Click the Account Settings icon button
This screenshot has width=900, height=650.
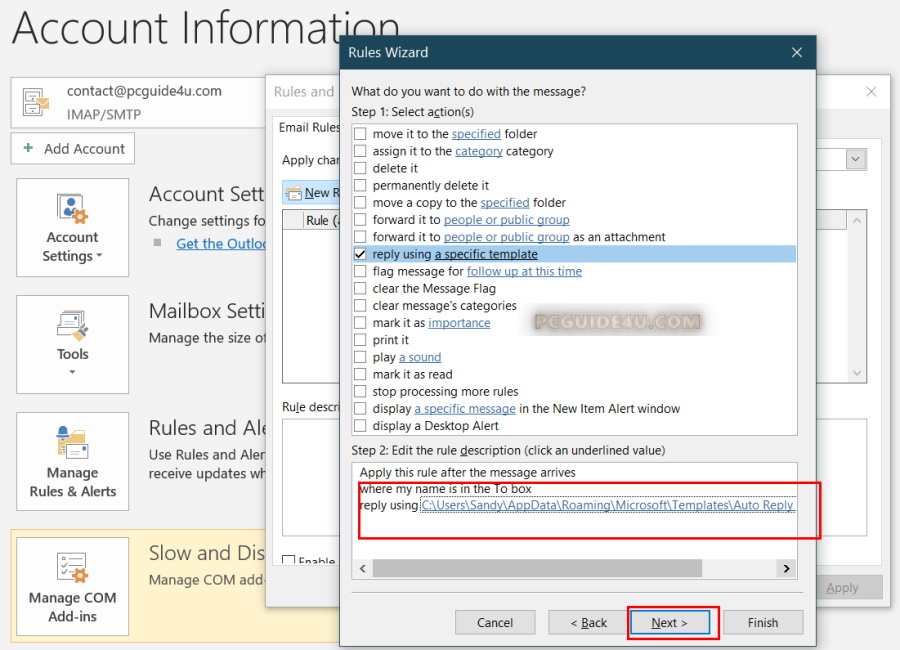tap(72, 212)
